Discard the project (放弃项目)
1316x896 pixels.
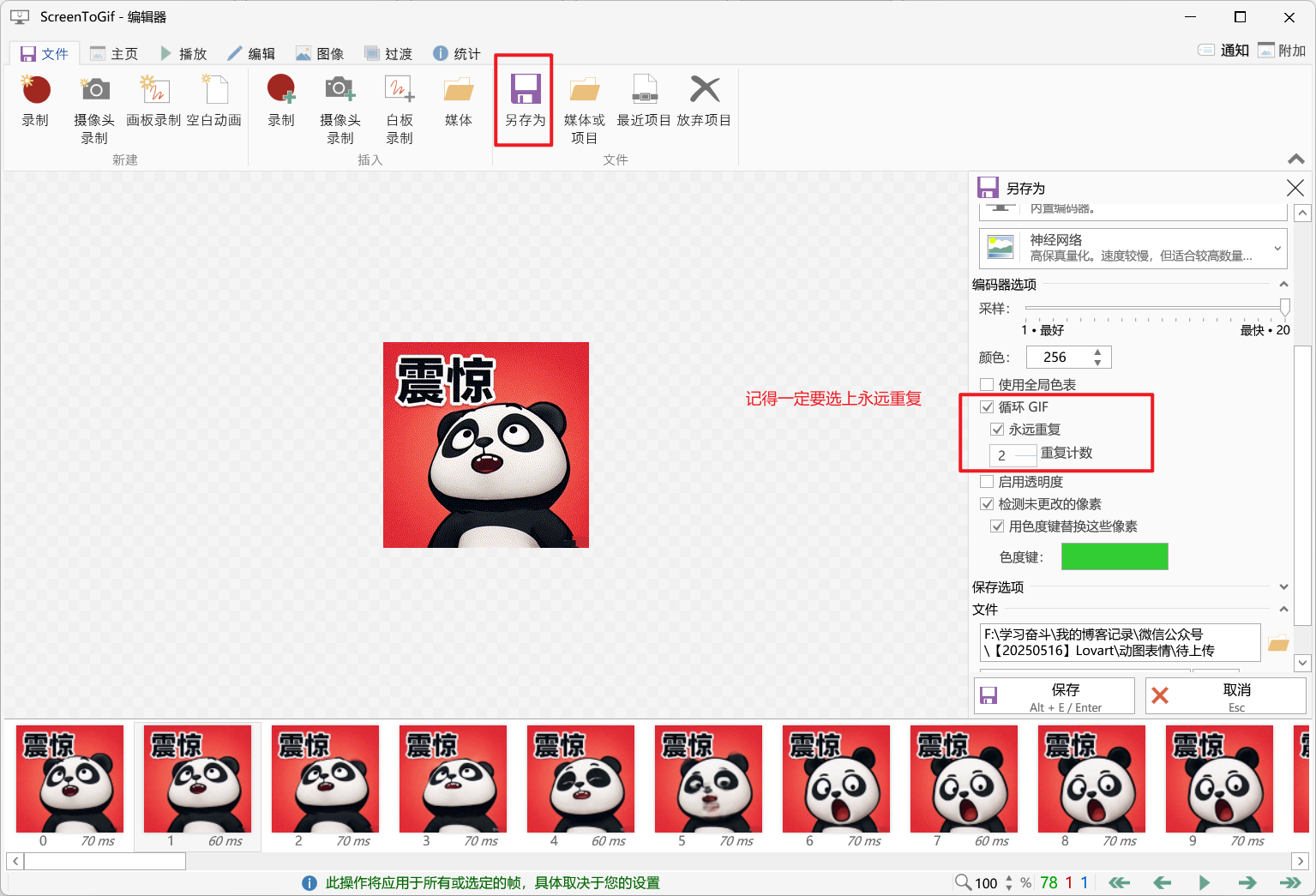point(704,102)
